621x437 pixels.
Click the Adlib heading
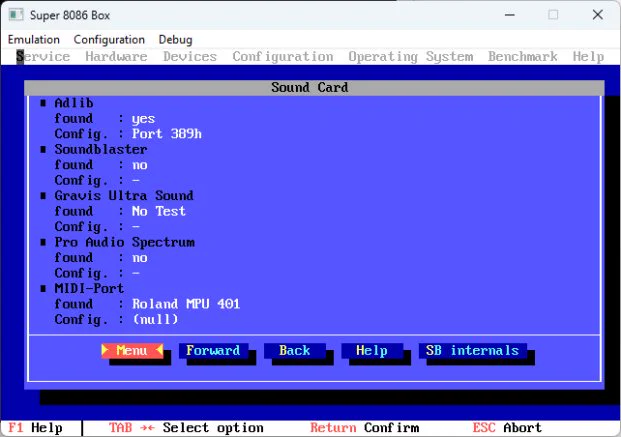(x=74, y=103)
